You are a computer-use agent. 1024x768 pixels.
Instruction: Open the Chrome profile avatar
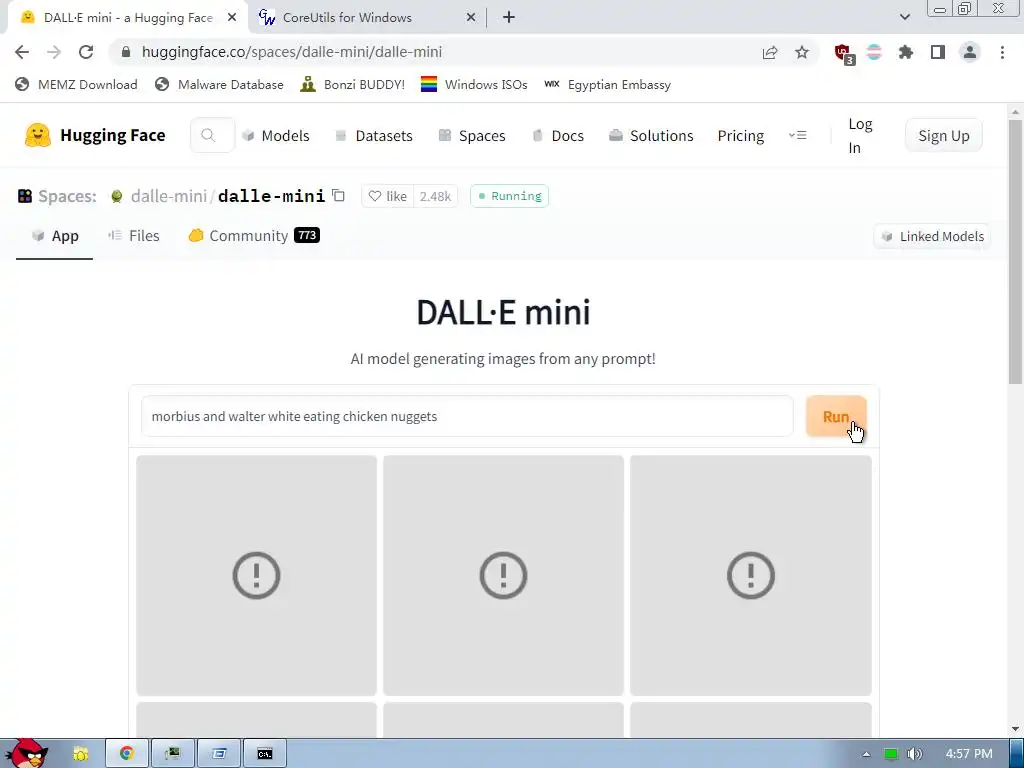pos(970,52)
